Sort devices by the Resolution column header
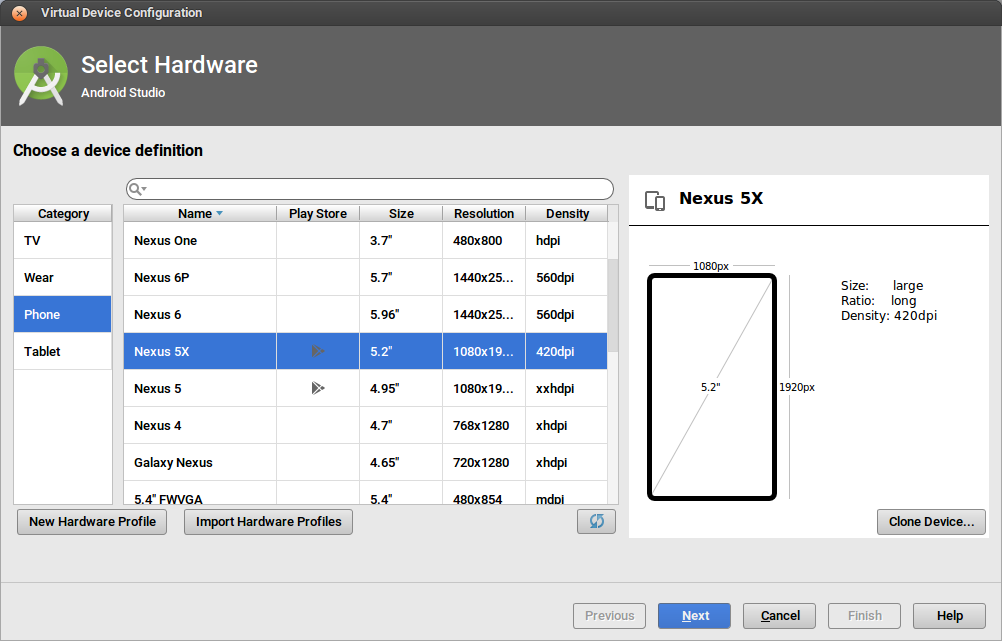 pyautogui.click(x=484, y=213)
